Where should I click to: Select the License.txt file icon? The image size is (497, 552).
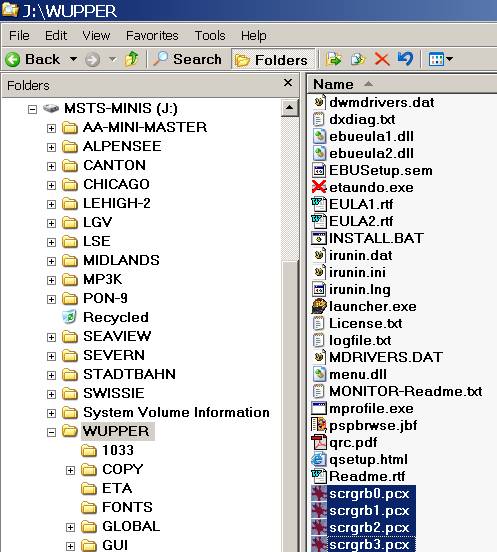tap(319, 323)
